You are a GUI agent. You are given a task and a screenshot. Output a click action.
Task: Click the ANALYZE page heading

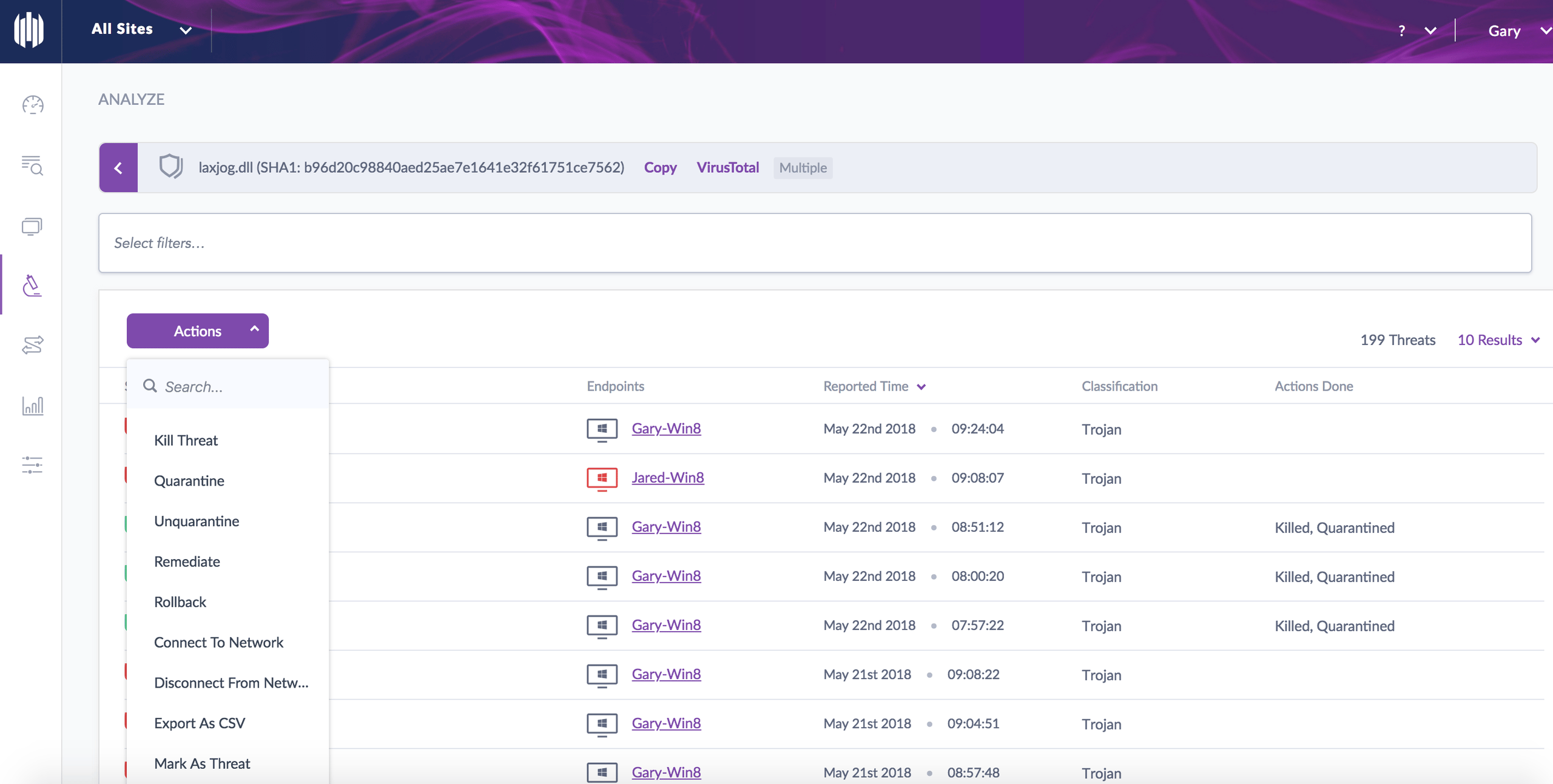pyautogui.click(x=131, y=99)
